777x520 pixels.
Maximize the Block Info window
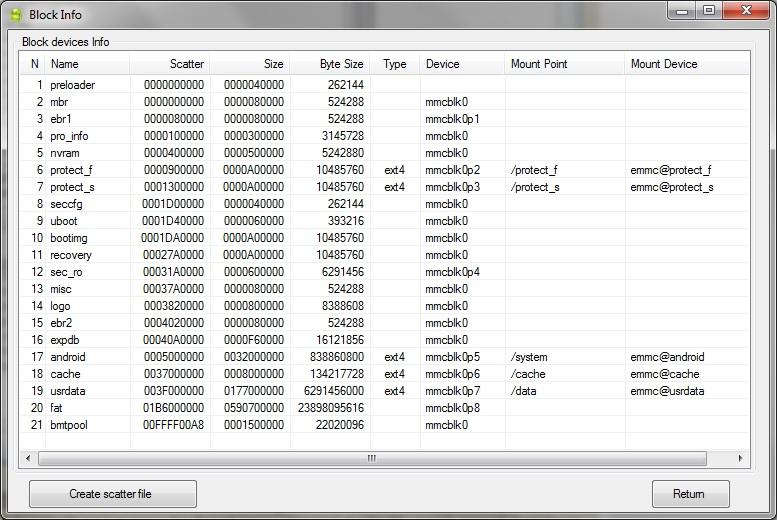709,10
